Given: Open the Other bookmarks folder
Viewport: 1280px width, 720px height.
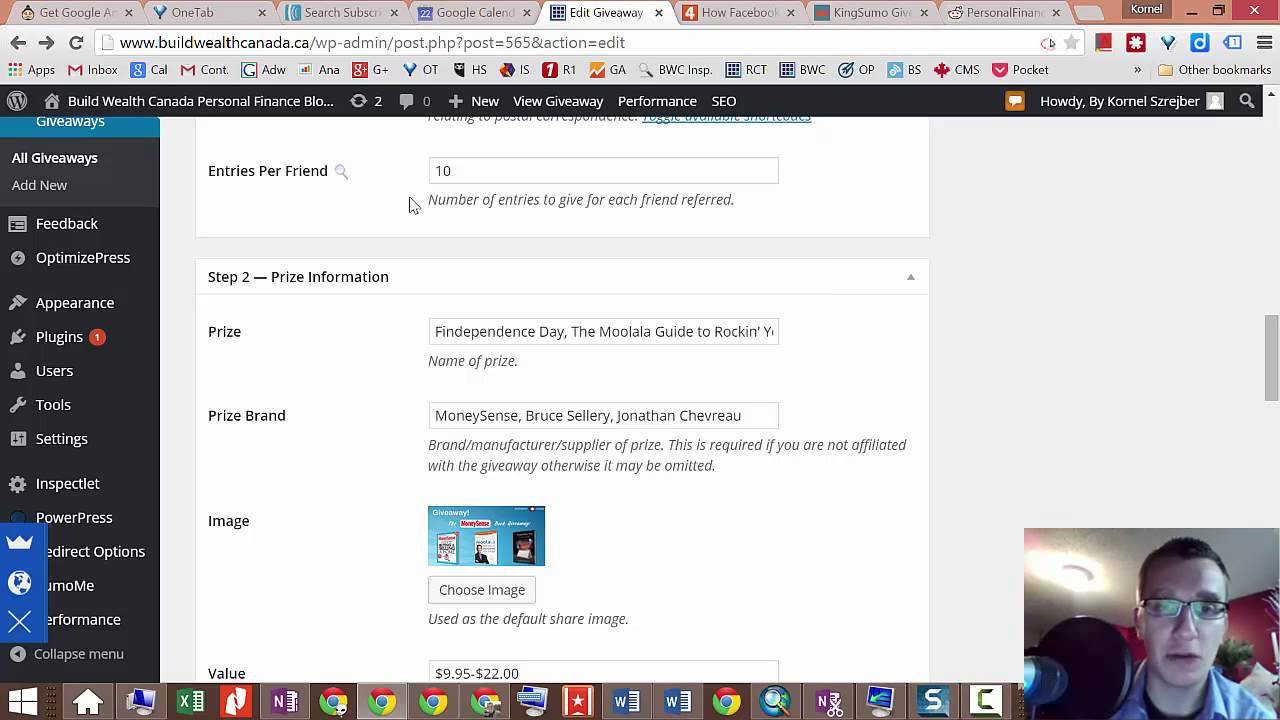Looking at the screenshot, I should tap(1214, 70).
